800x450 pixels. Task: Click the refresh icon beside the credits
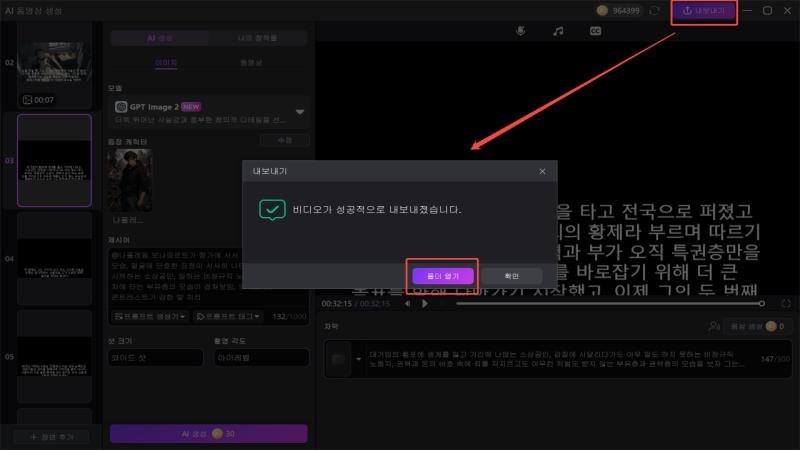tap(655, 11)
